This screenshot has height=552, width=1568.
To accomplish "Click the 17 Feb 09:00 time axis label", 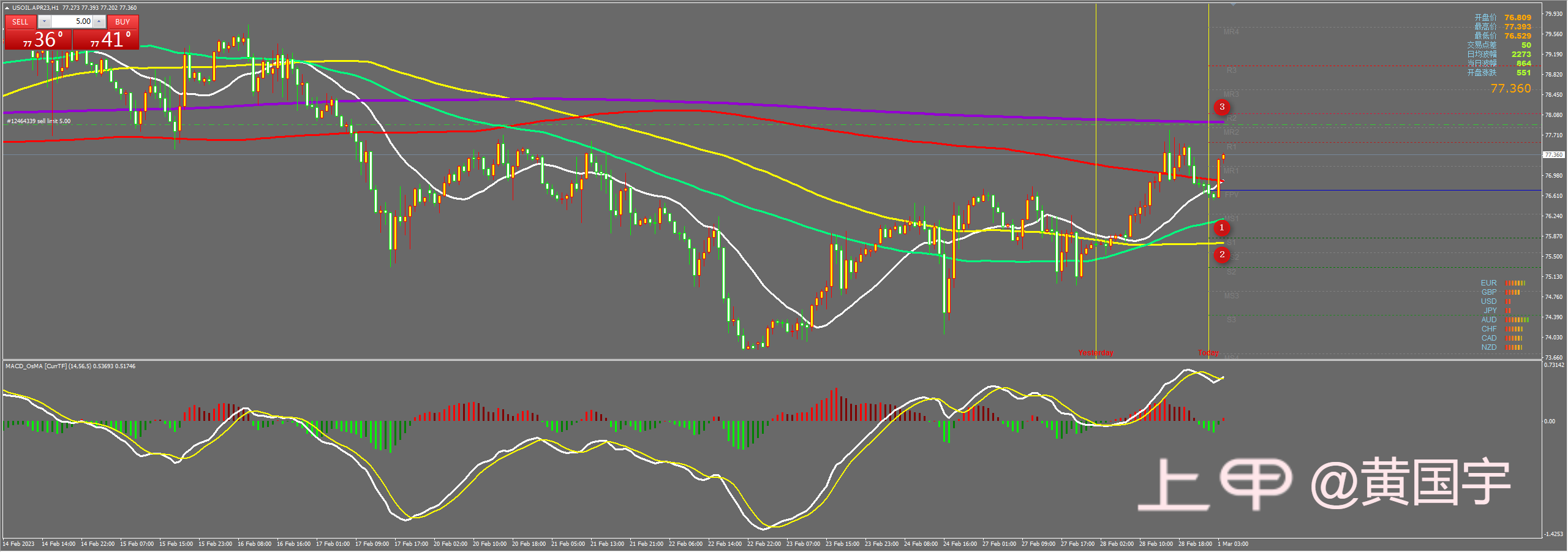I will point(372,544).
